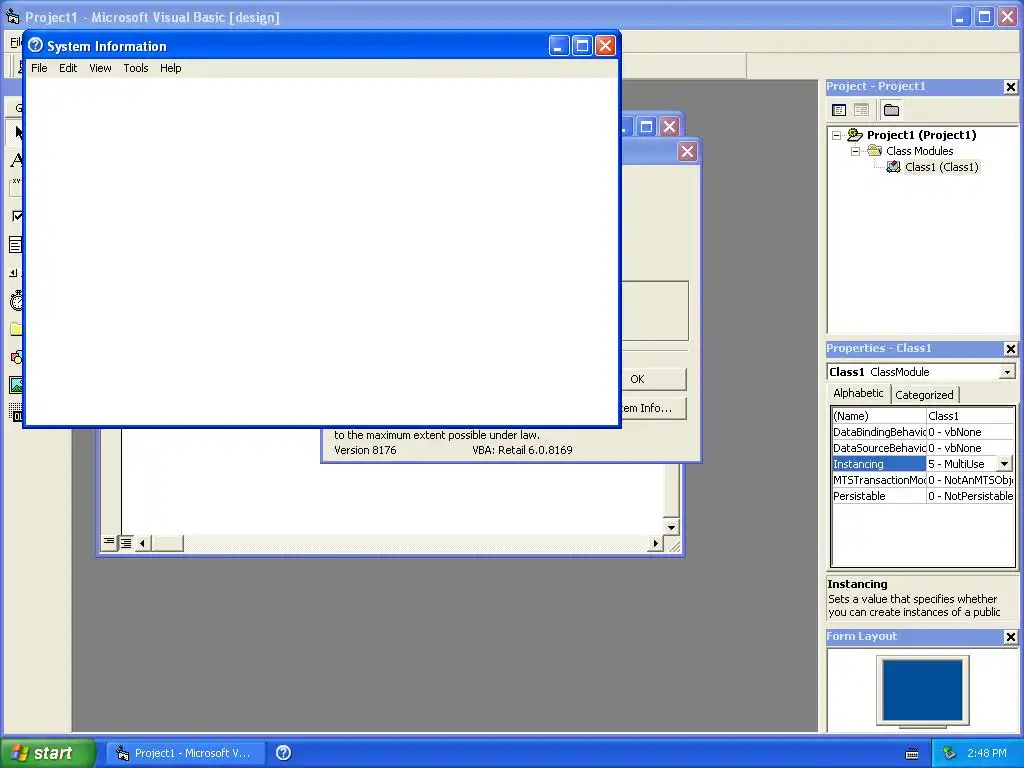This screenshot has height=768, width=1024.
Task: Click Class Modules folder icon
Action: pos(874,151)
